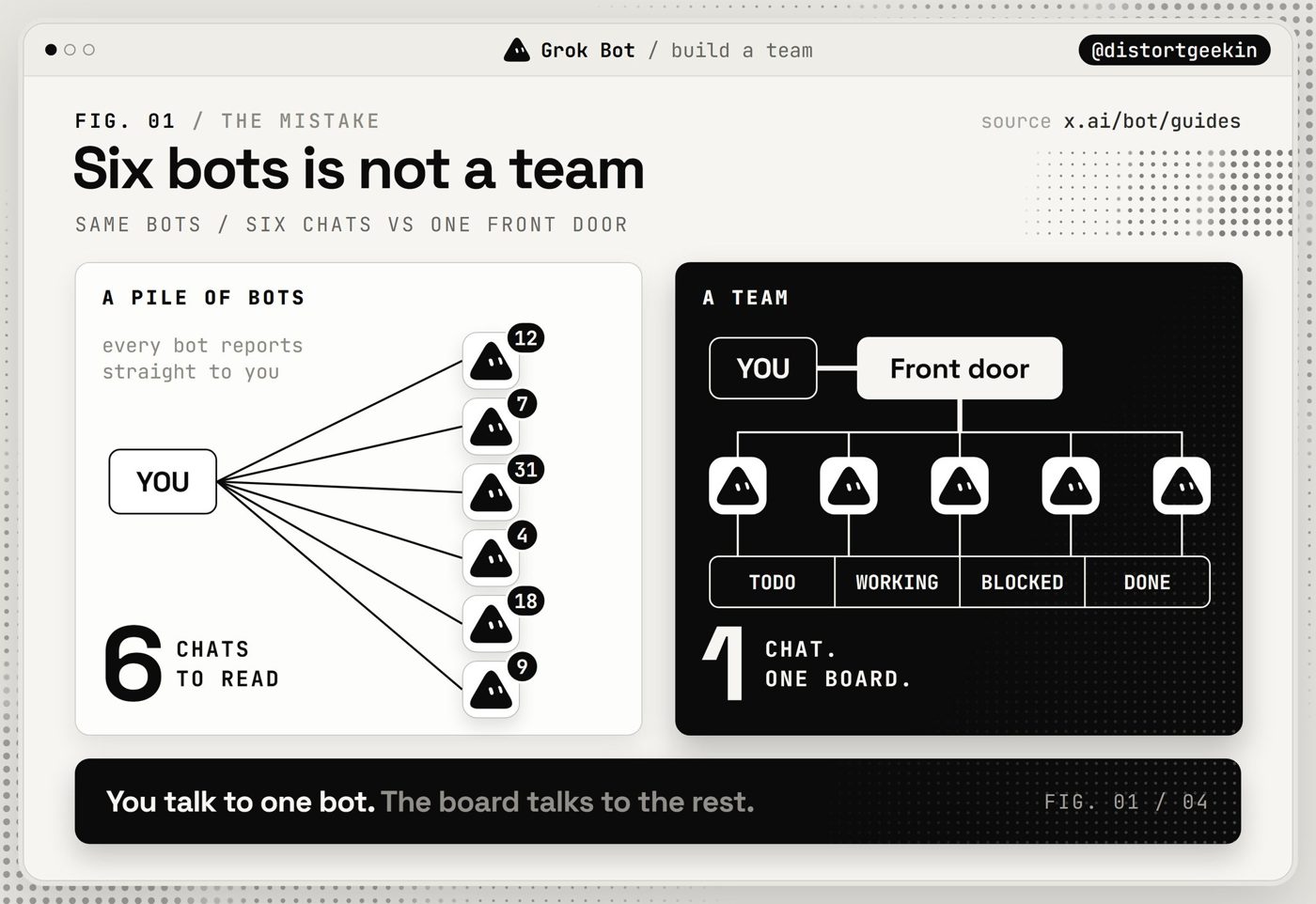Screen dimensions: 1316x904
Task: Select the bot icon above the DONE column's right edge
Action: point(1182,486)
